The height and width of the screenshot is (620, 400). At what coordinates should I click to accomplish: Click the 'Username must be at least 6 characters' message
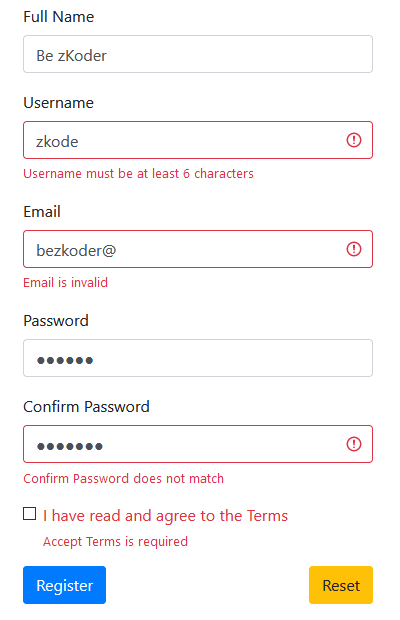138,174
